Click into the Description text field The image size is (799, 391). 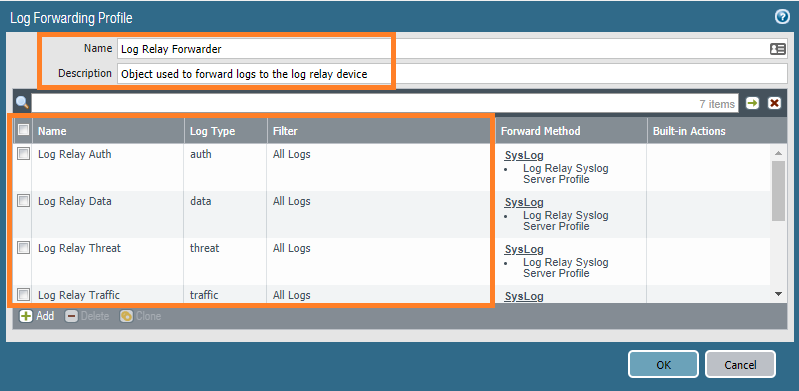click(452, 73)
